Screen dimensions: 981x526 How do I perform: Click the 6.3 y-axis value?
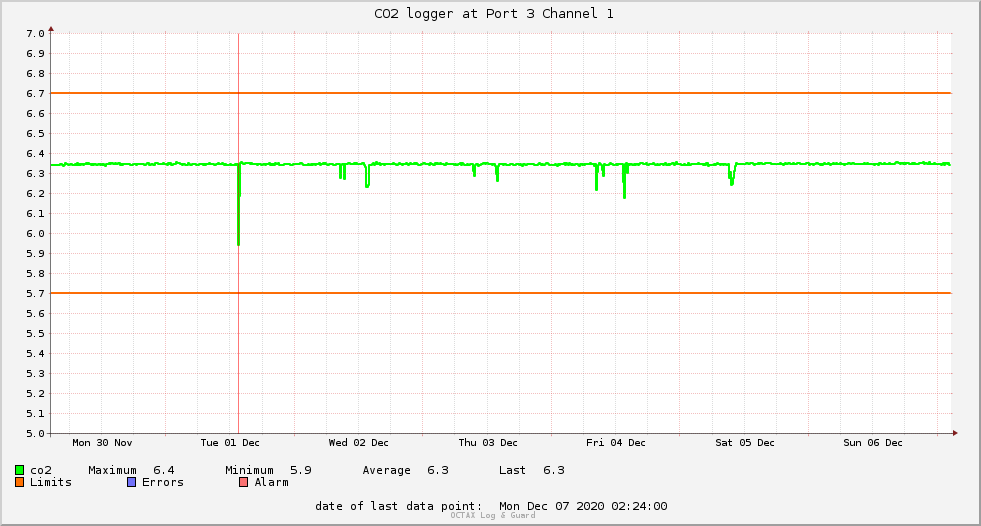35,174
